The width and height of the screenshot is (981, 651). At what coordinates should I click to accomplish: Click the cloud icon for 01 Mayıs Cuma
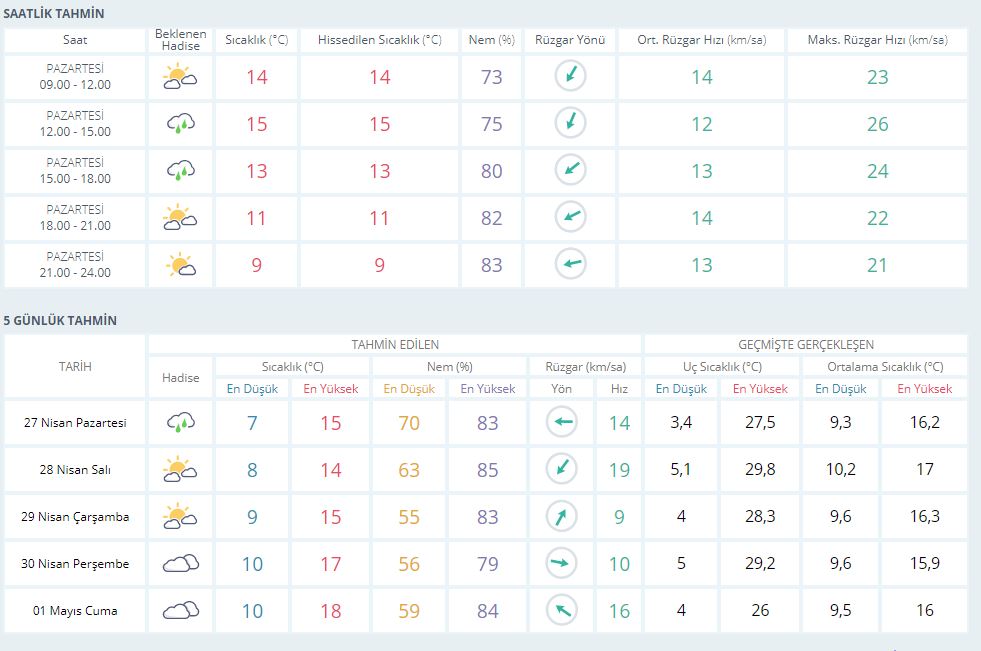click(x=180, y=610)
